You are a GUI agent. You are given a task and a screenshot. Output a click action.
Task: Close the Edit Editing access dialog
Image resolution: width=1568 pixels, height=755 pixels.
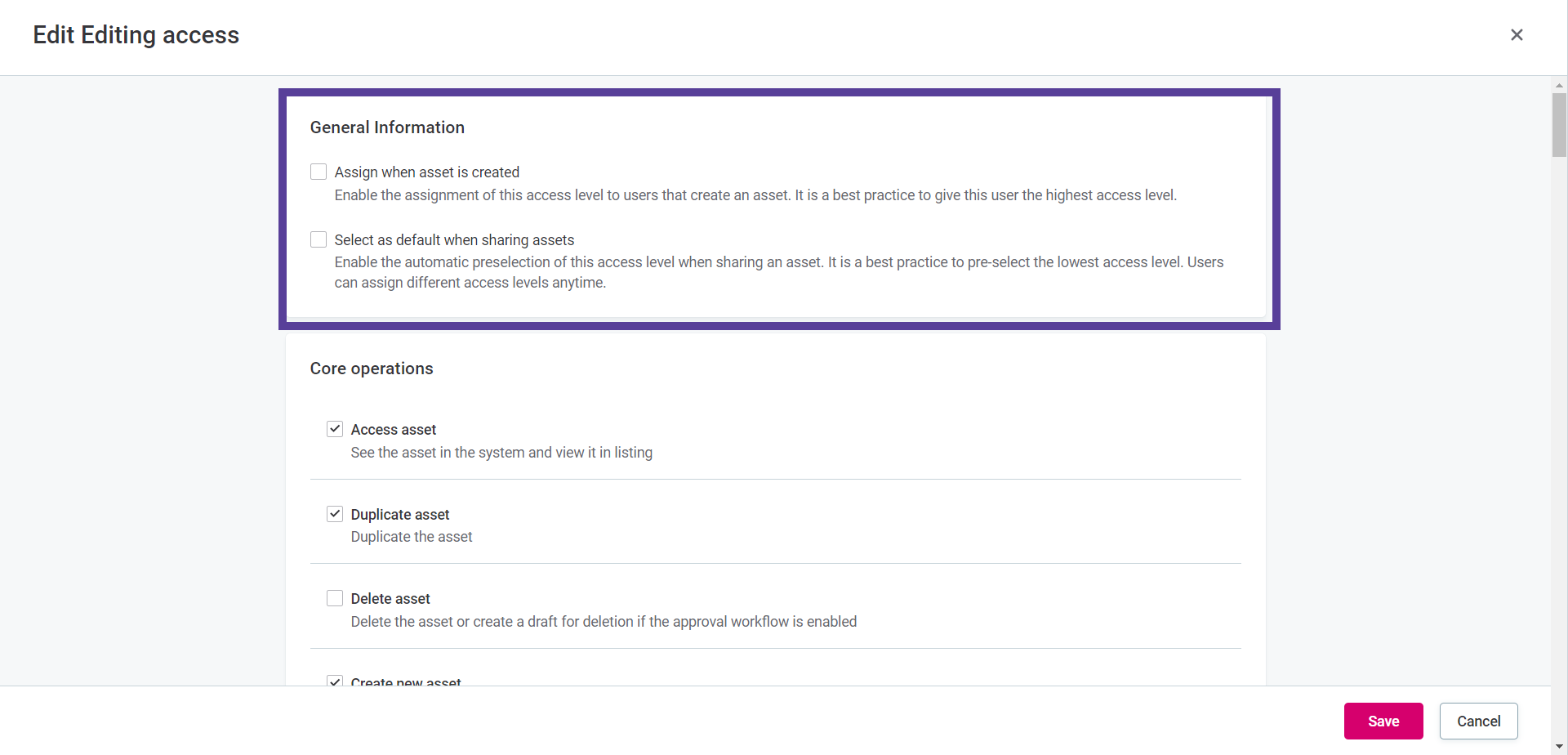1517,34
